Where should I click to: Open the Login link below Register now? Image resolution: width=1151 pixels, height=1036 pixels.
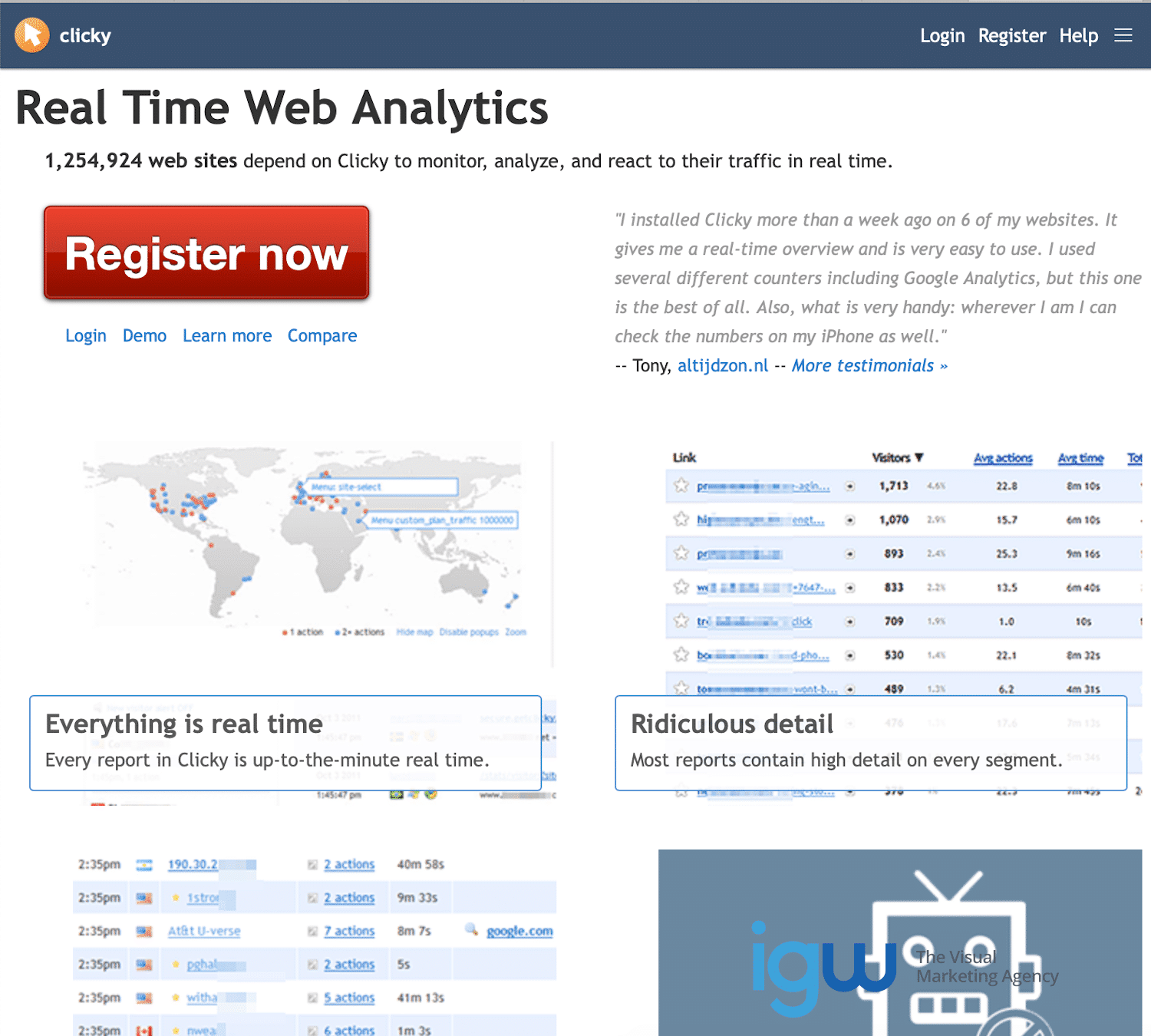pyautogui.click(x=86, y=336)
